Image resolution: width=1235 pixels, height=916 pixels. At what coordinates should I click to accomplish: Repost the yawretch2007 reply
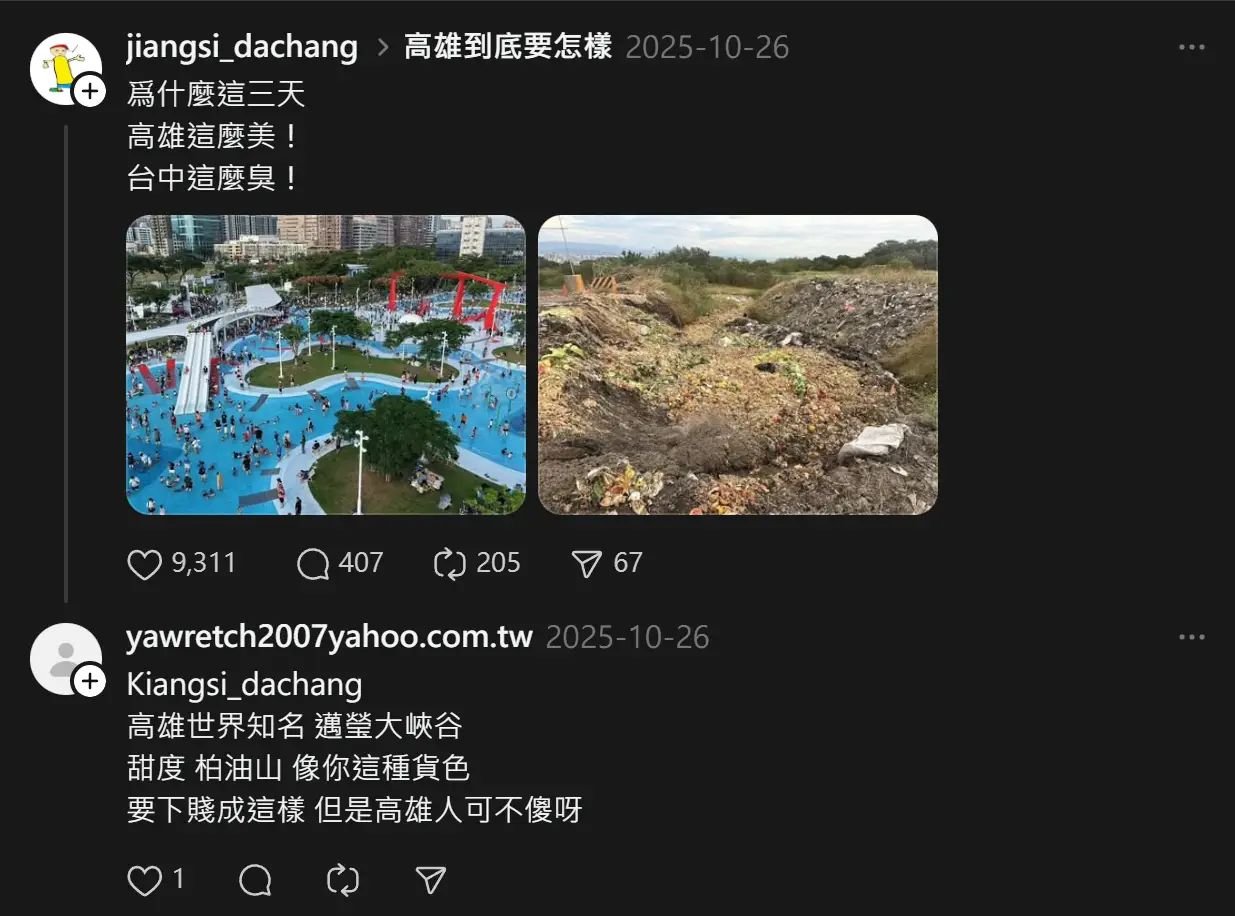(x=343, y=880)
